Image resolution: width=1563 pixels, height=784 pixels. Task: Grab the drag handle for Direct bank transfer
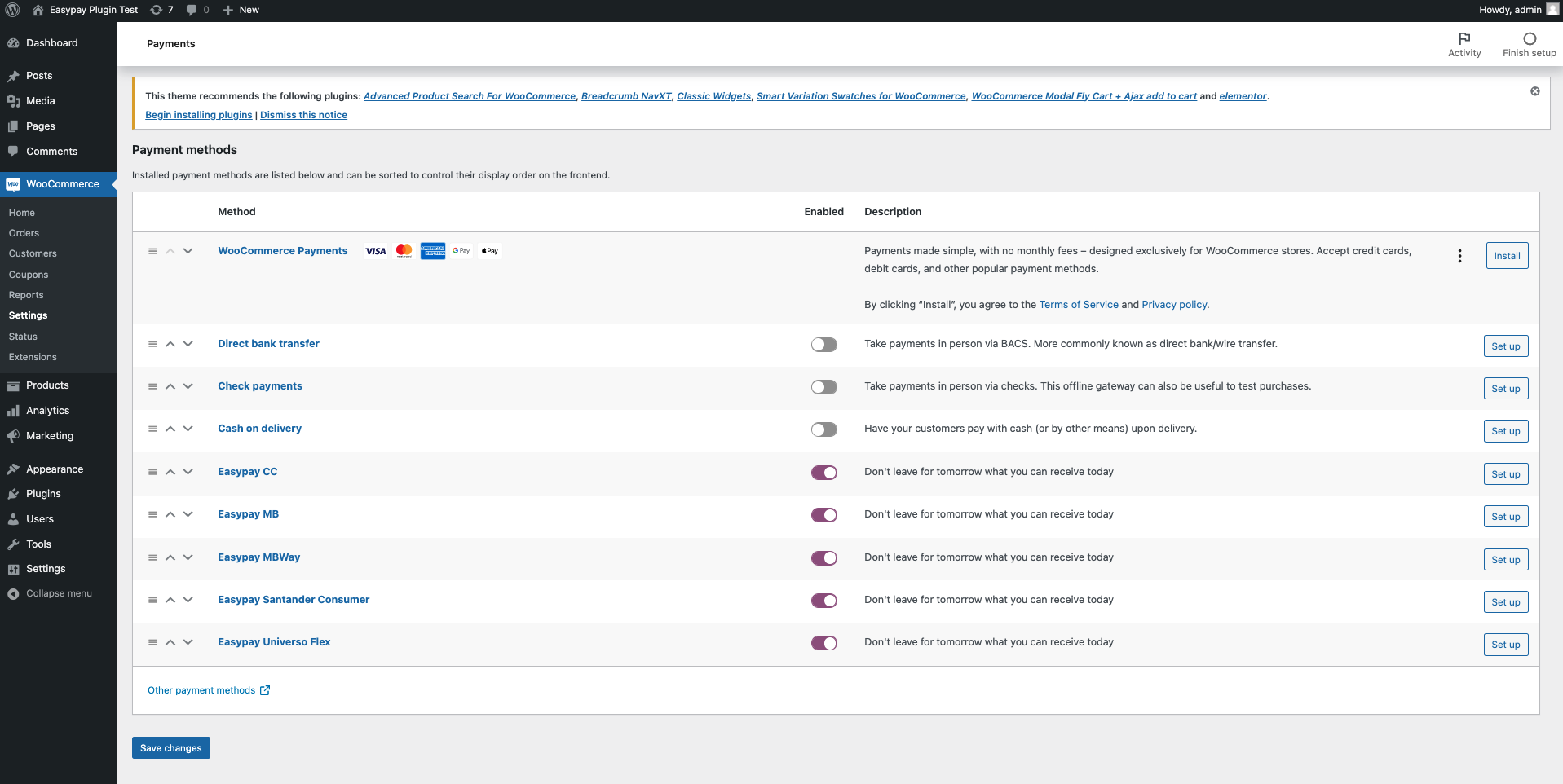pyautogui.click(x=152, y=344)
